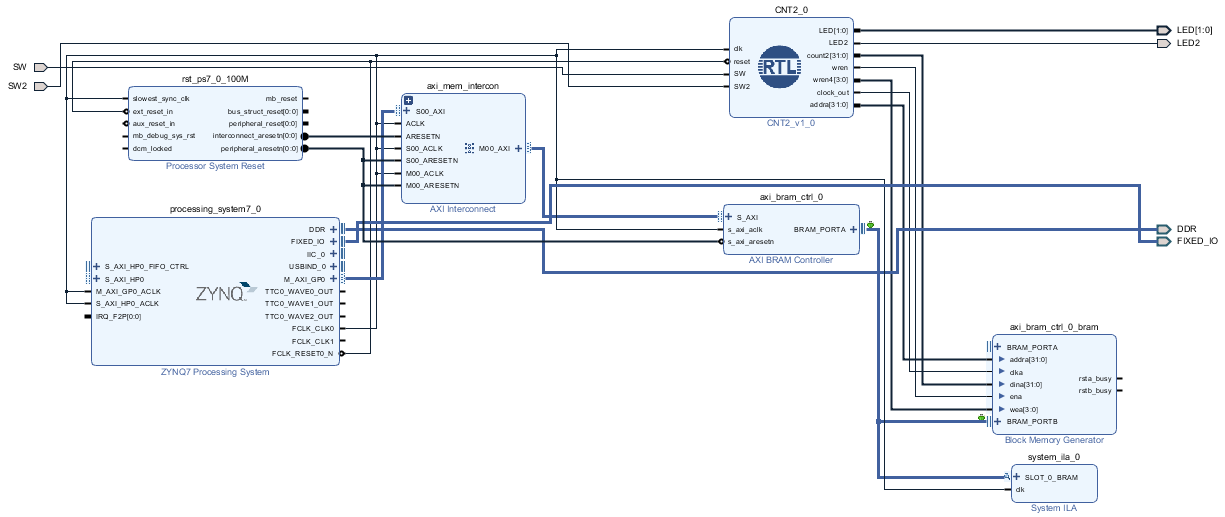Screen dimensions: 1225x517
Task: Select the LED[1:0] output port
Action: pos(1163,30)
